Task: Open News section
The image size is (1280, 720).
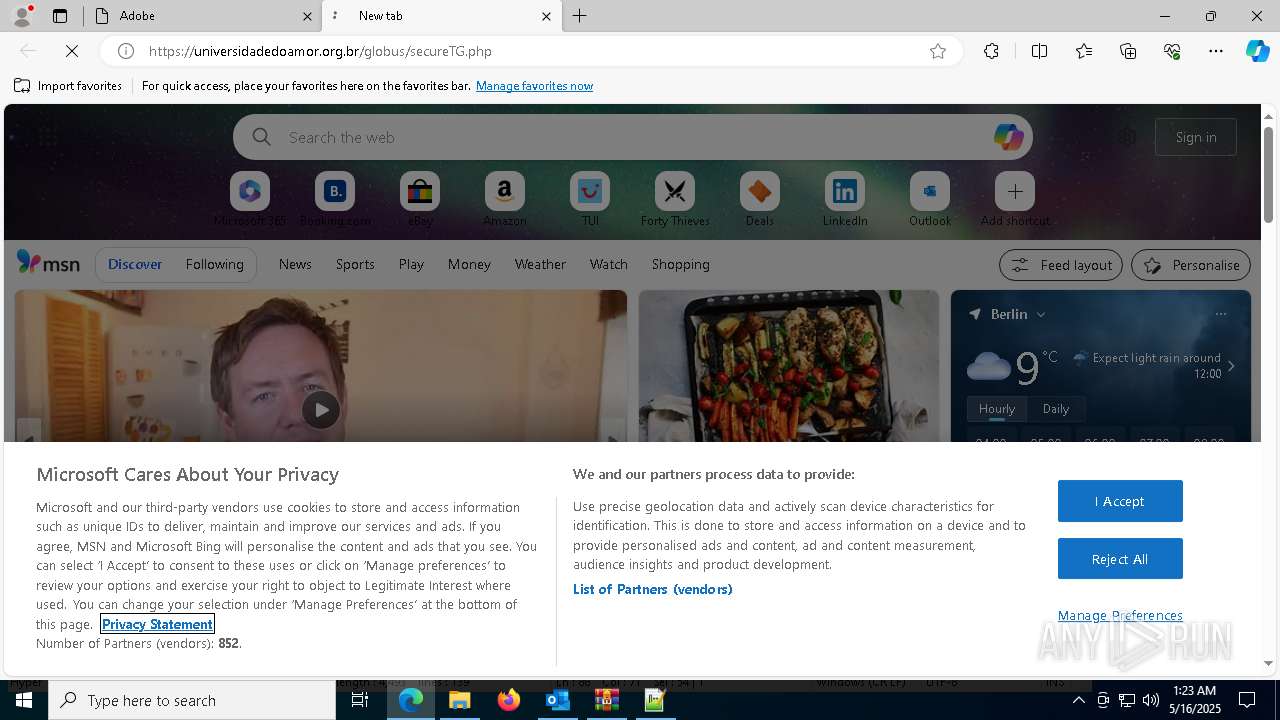Action: point(295,264)
